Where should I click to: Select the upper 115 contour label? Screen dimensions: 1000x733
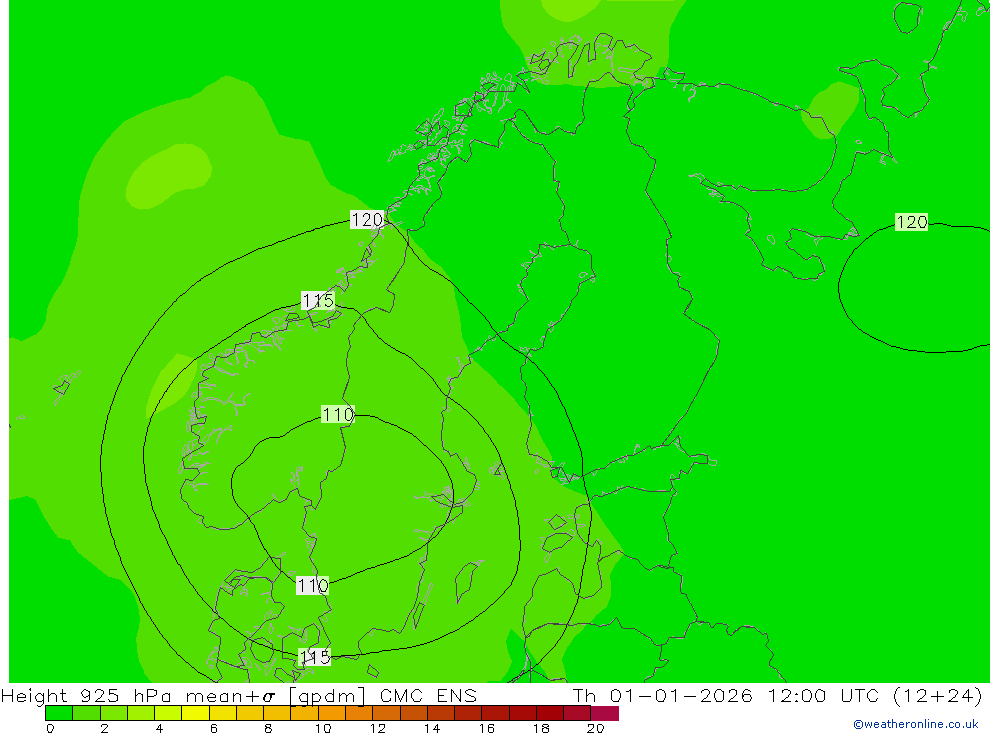pyautogui.click(x=318, y=300)
